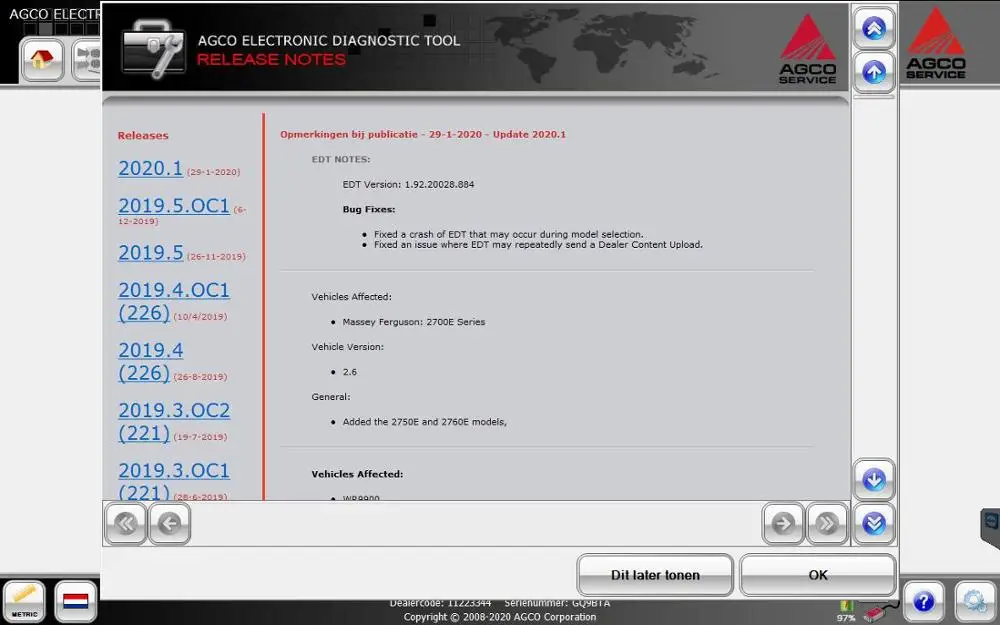Click the toolbox and wrench header icon
Screen dimensions: 1000x625
pos(153,48)
